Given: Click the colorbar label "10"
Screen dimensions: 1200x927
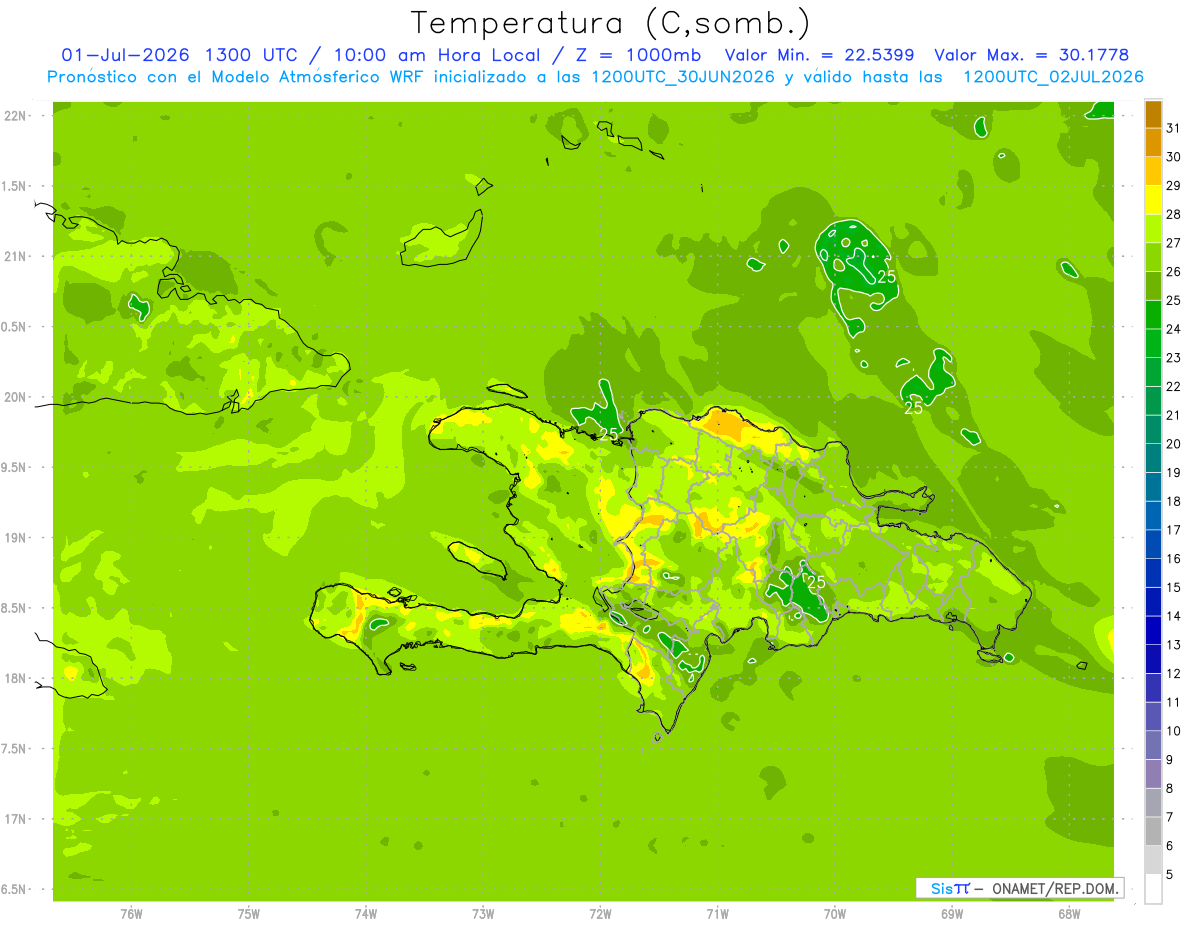Looking at the screenshot, I should click(1174, 731).
